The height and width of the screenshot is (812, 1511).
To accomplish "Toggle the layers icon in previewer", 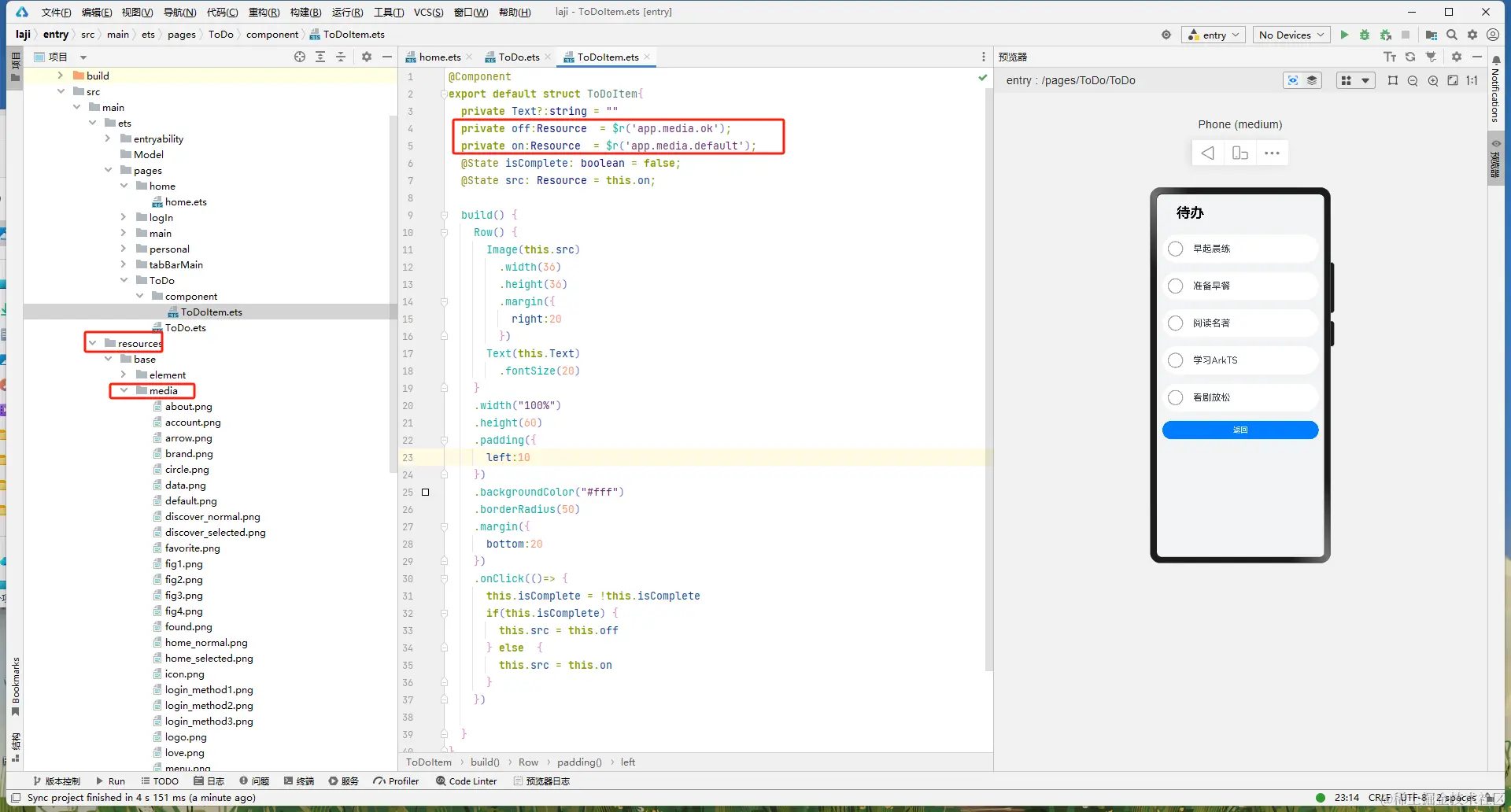I will 1312,80.
